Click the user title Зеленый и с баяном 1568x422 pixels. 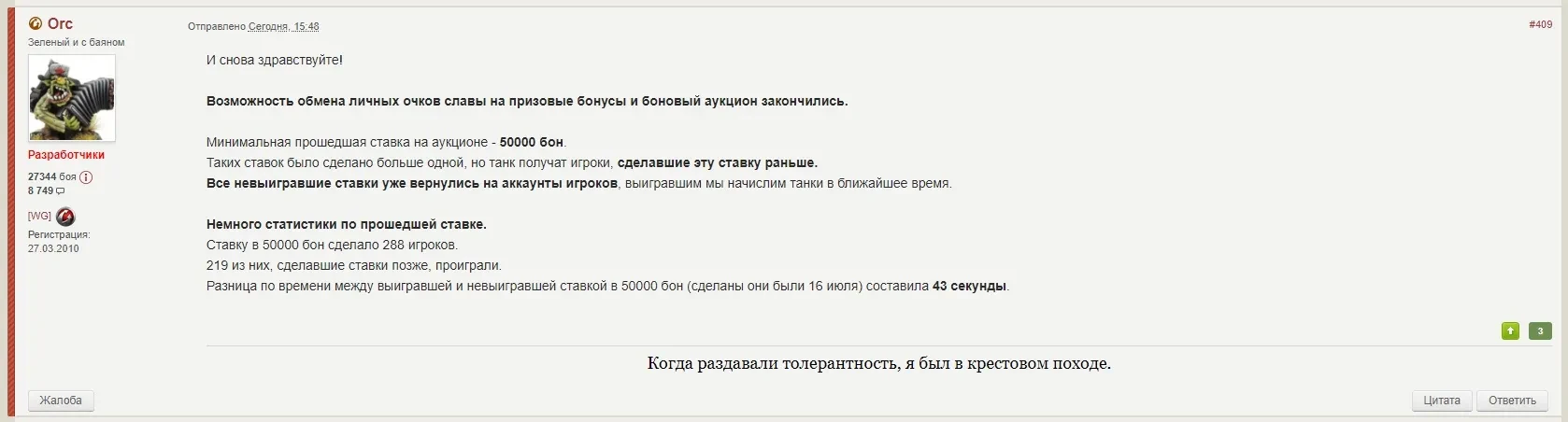pyautogui.click(x=76, y=43)
